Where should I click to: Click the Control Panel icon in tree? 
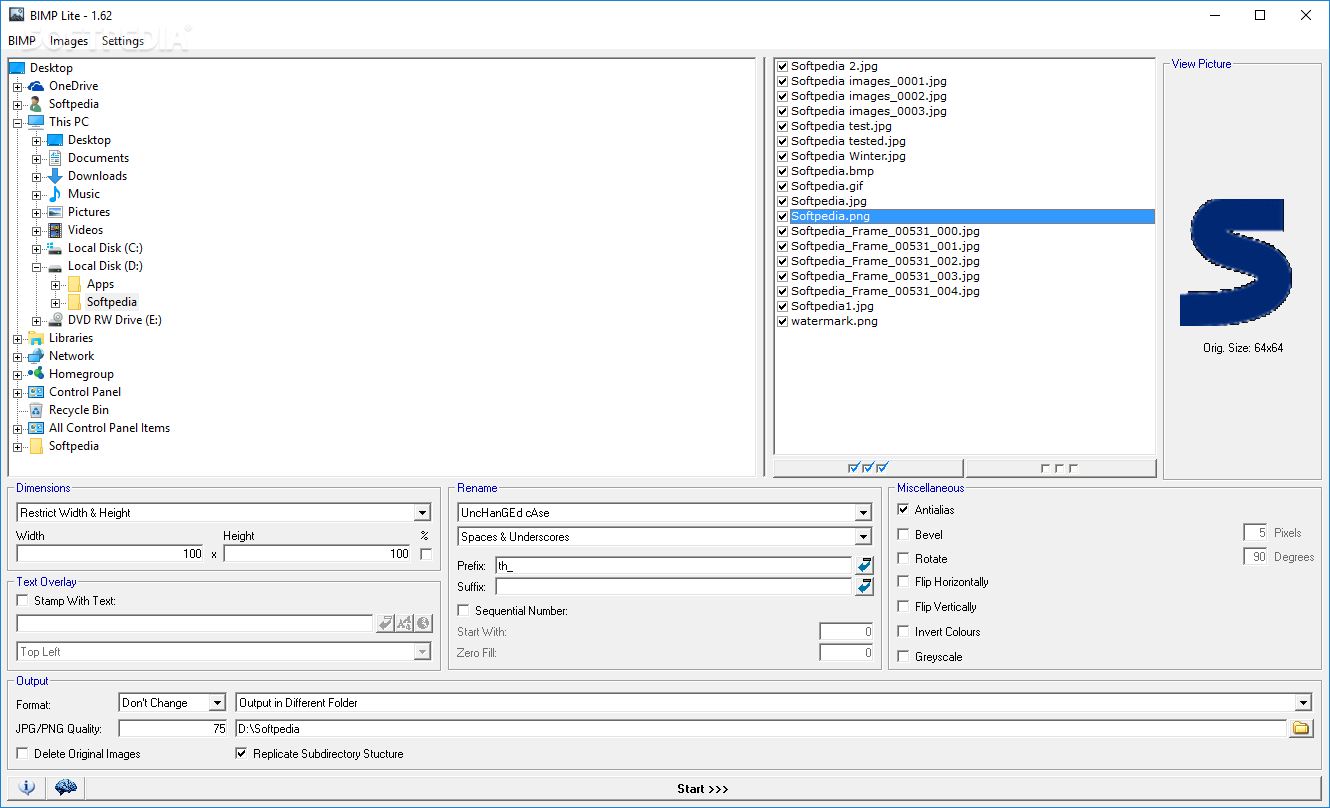[x=36, y=392]
